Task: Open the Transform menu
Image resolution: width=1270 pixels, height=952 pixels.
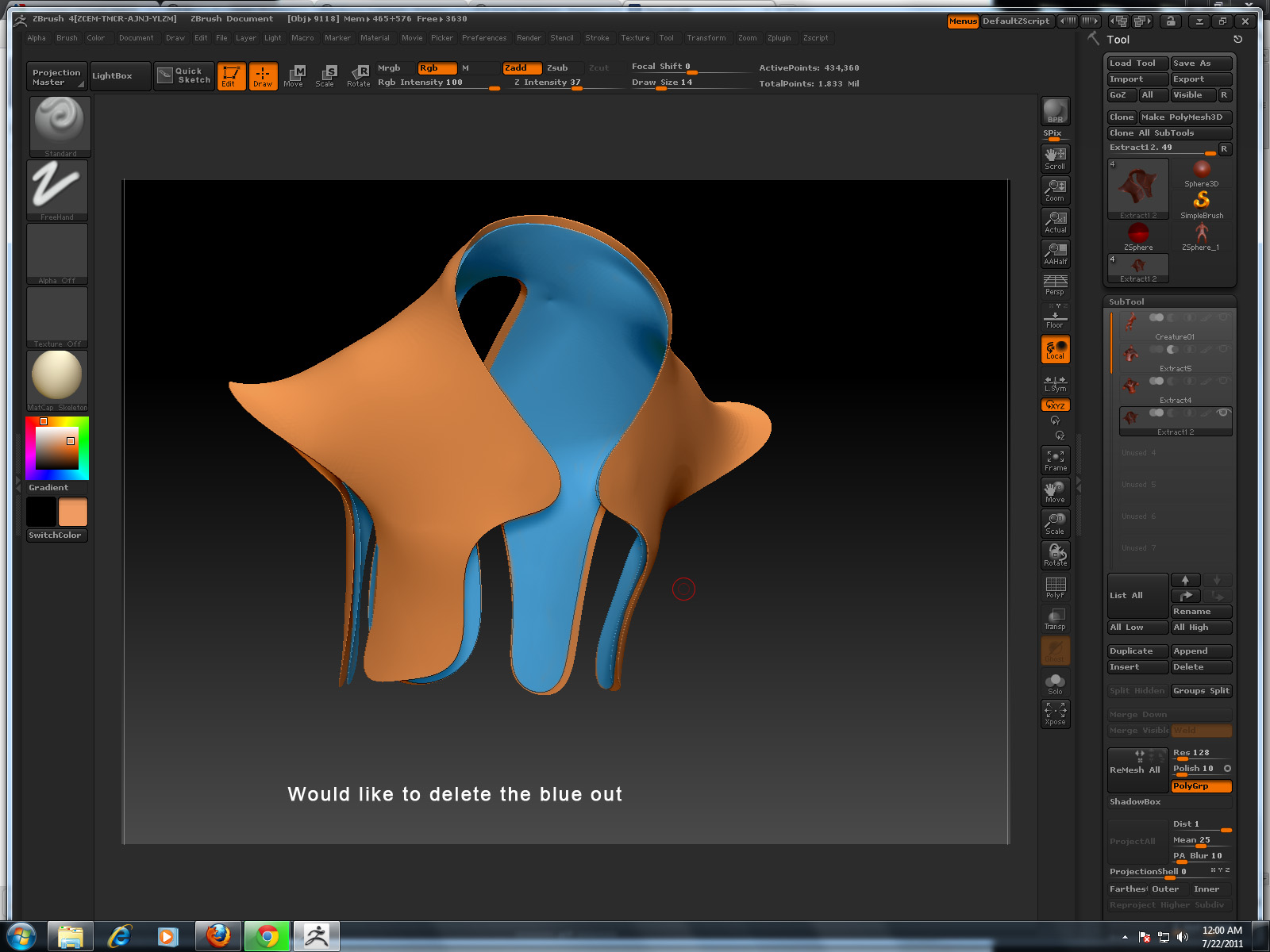Action: pos(706,38)
